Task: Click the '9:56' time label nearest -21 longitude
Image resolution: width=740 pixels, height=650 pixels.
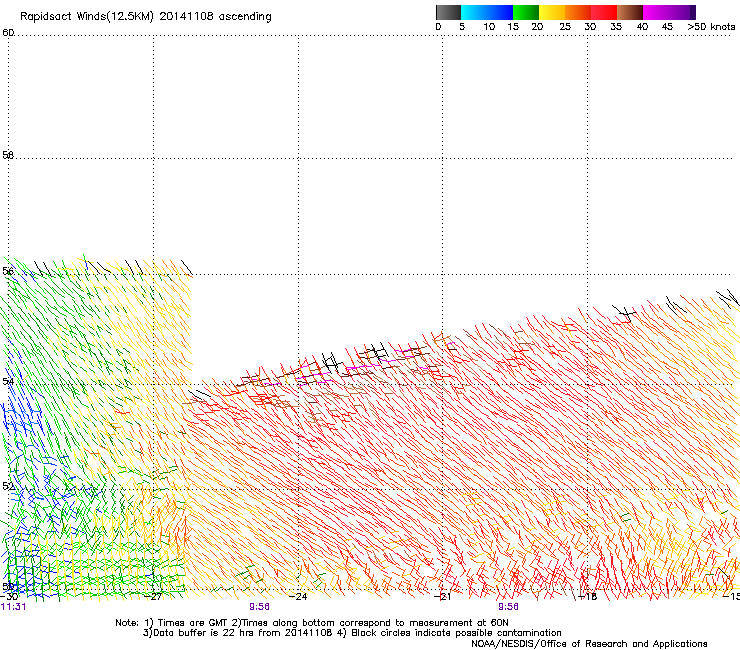Action: tap(508, 607)
